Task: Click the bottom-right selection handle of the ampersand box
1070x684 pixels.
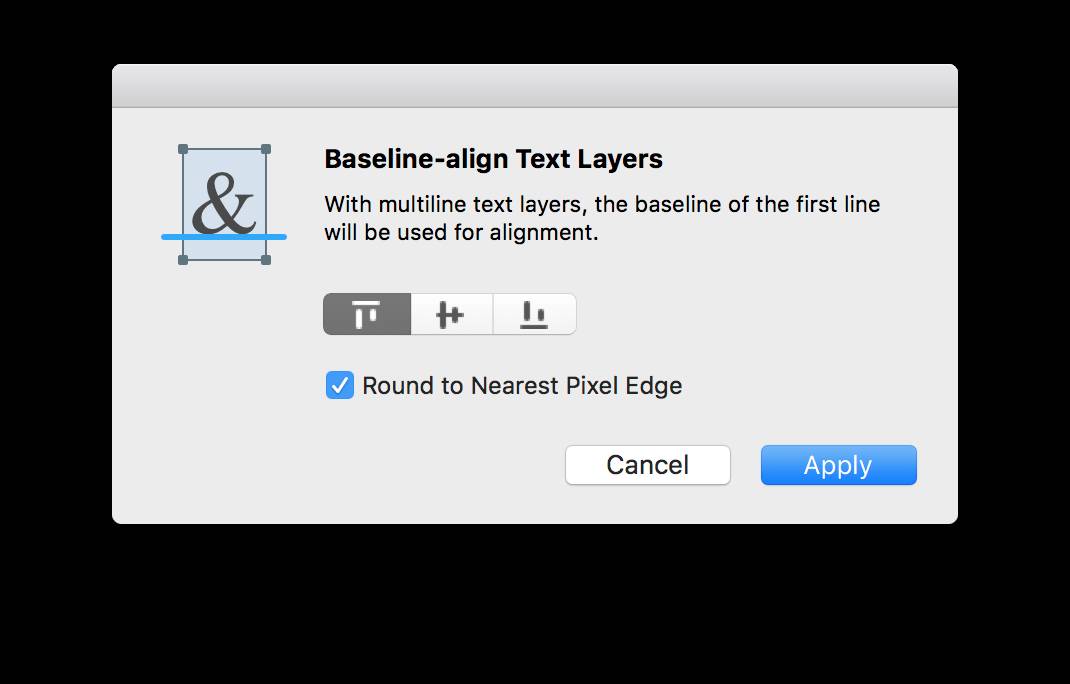Action: 266,259
